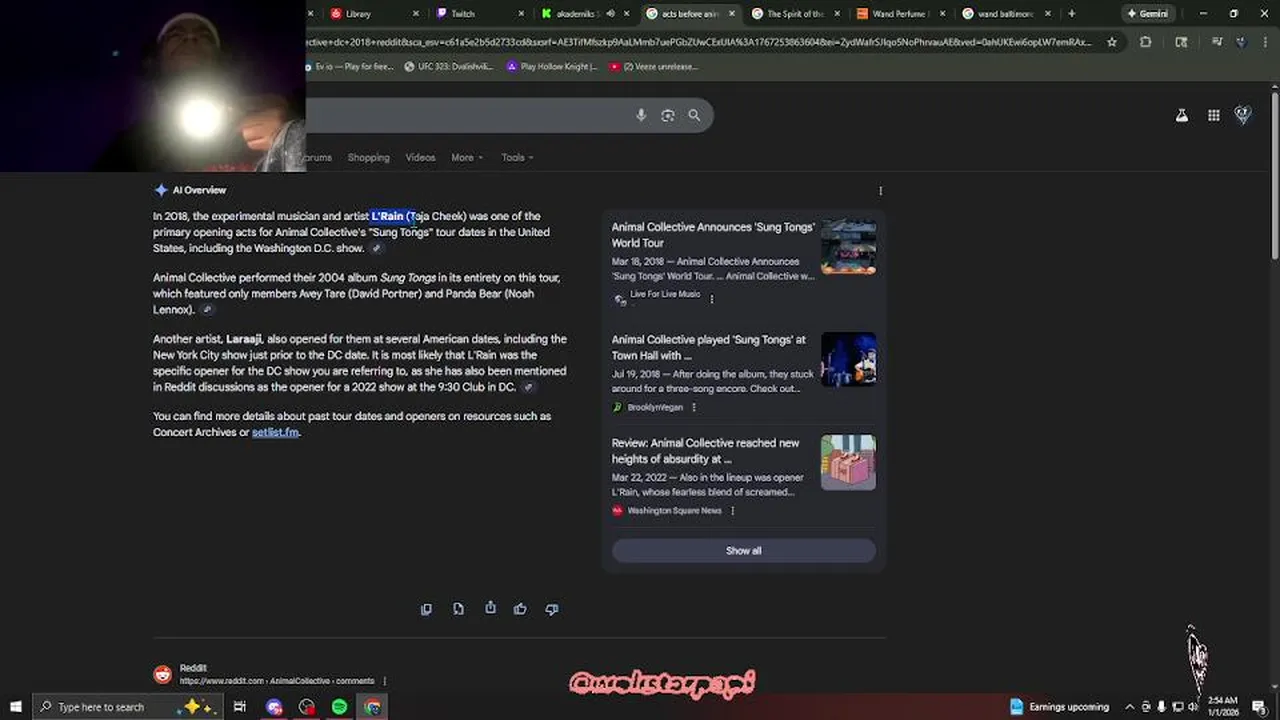Viewport: 1280px width, 720px height.
Task: Open three-dot menu for Washington Square News source
Action: 732,510
